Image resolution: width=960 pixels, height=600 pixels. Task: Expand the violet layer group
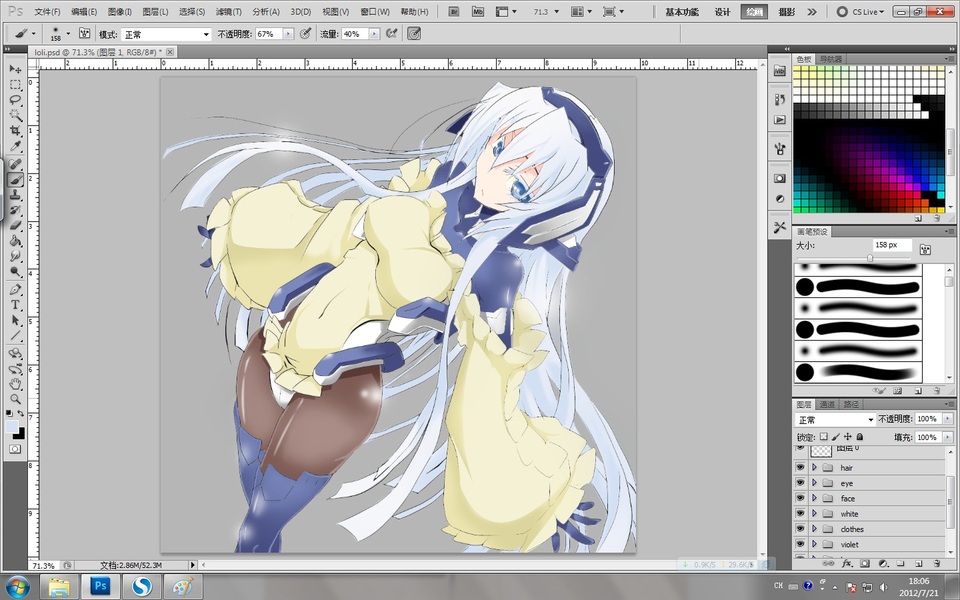coord(814,544)
